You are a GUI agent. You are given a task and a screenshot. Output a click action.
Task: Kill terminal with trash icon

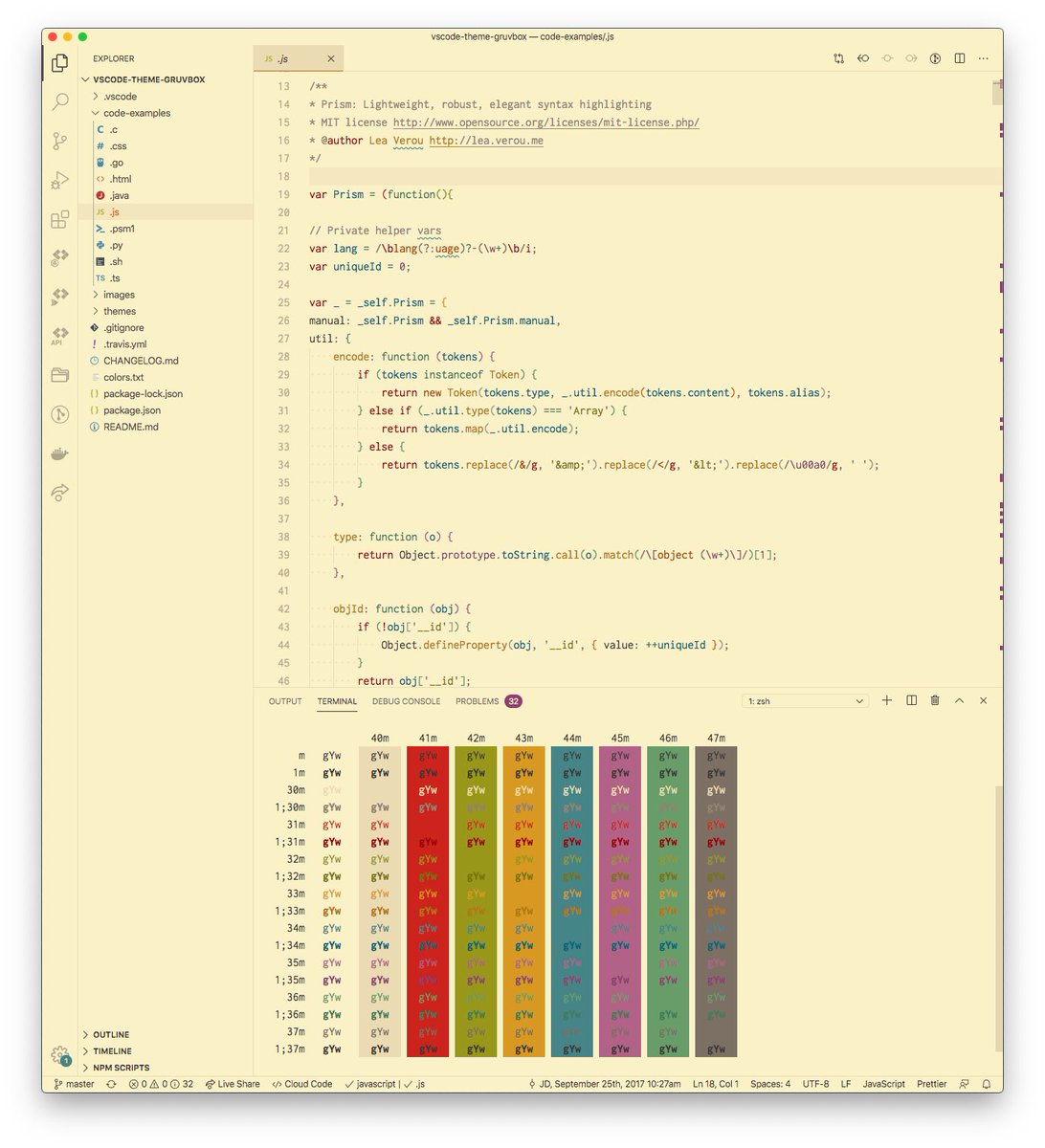(x=935, y=701)
